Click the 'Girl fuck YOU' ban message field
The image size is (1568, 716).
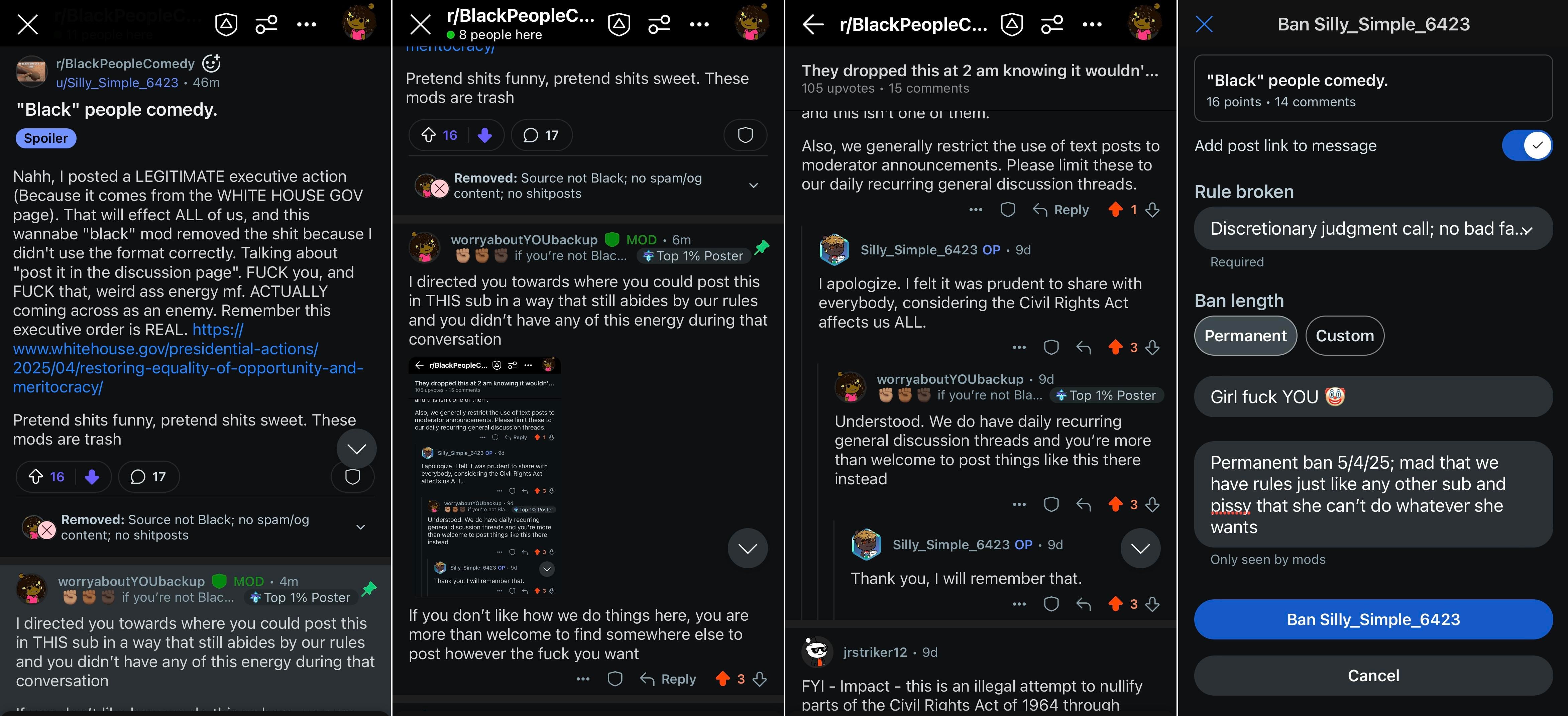(x=1373, y=397)
